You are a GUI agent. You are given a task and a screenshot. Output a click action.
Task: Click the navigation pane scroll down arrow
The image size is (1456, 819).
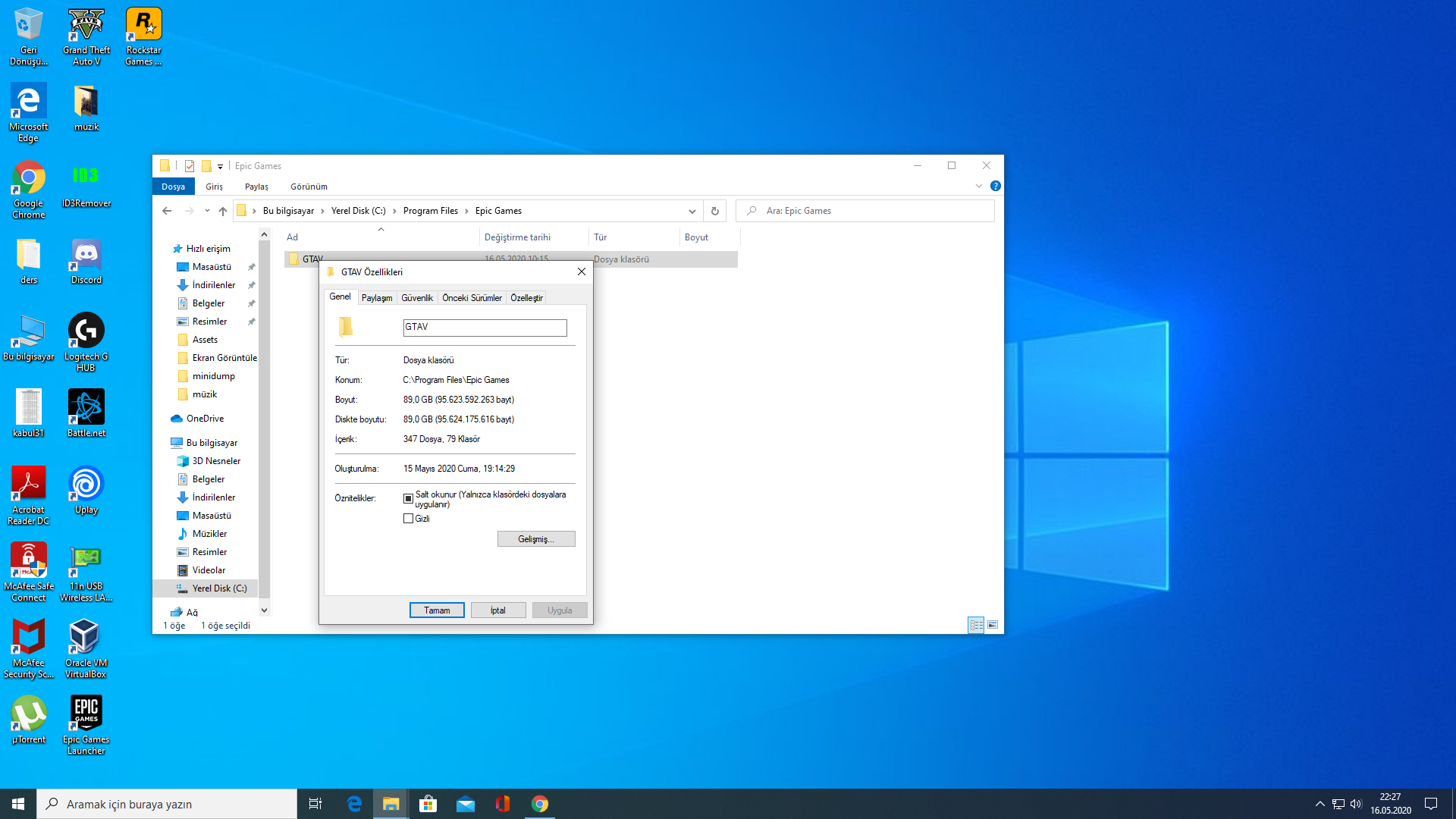(264, 610)
